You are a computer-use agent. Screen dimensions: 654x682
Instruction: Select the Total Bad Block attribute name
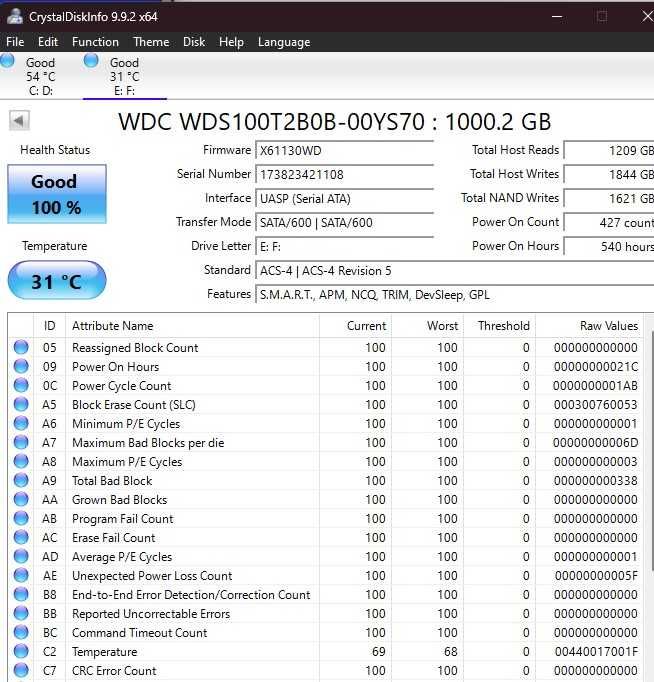112,481
